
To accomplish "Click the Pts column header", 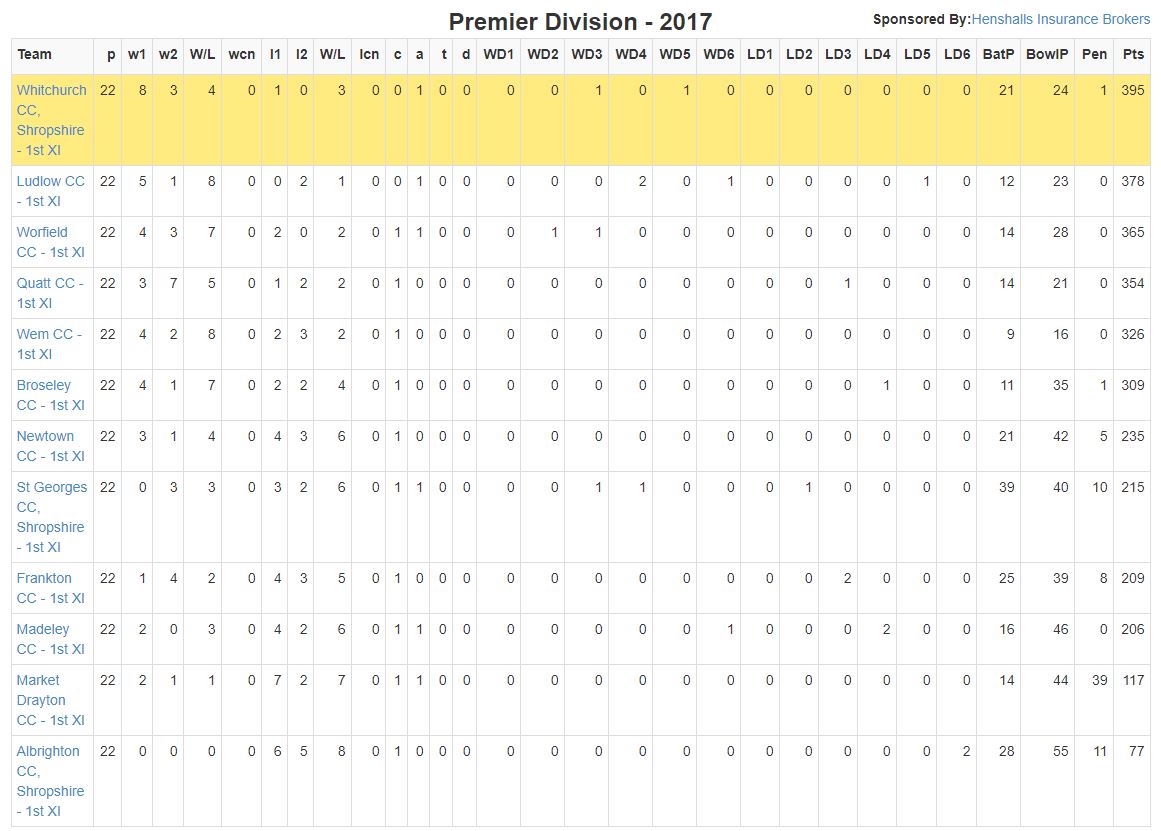I will coord(1133,54).
